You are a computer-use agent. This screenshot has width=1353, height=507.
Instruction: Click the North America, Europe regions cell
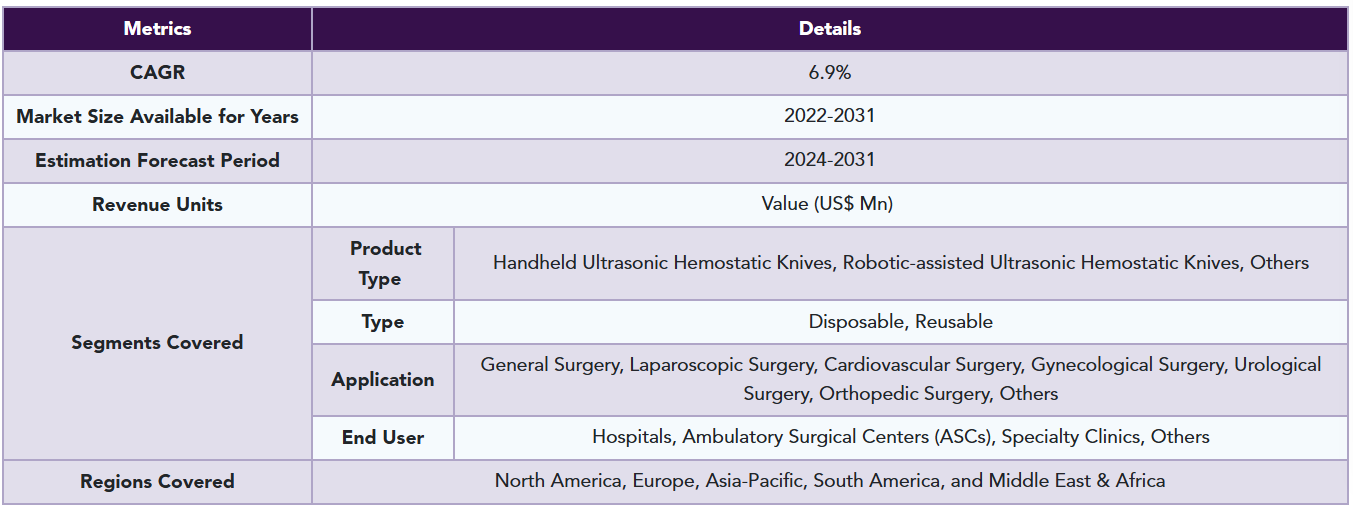(829, 481)
